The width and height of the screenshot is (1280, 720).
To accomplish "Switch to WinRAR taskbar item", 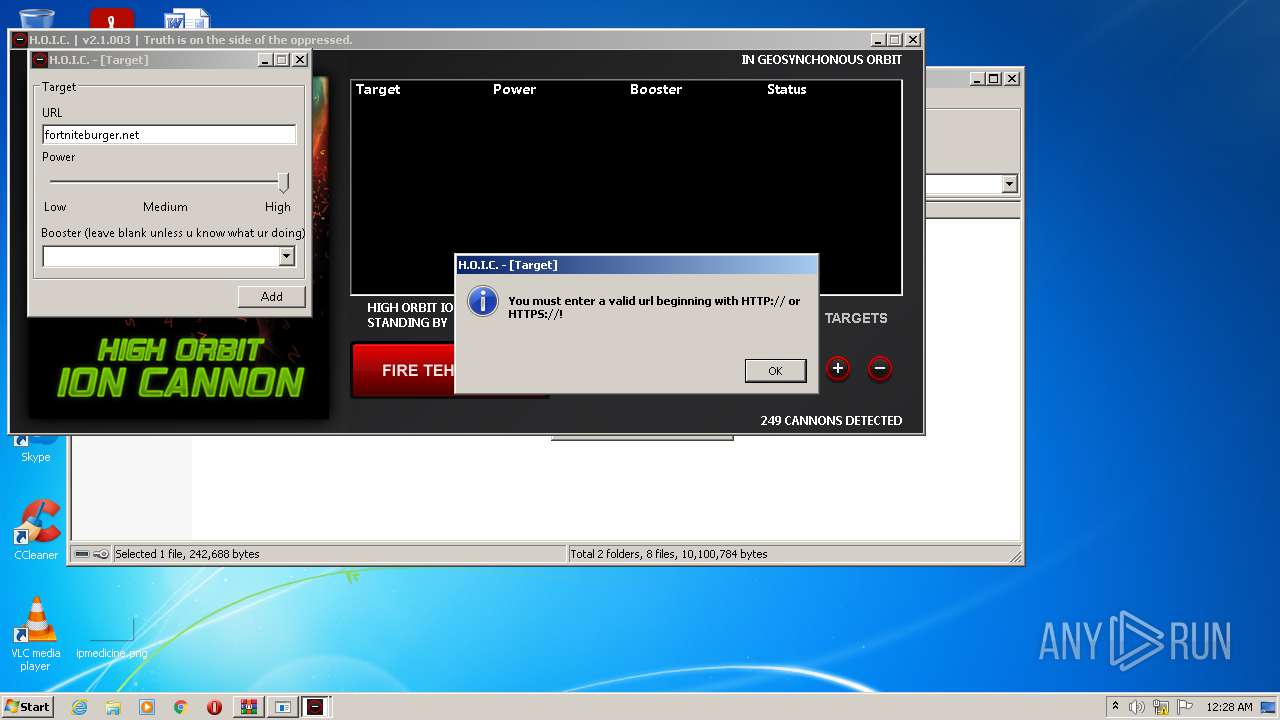I will [249, 707].
